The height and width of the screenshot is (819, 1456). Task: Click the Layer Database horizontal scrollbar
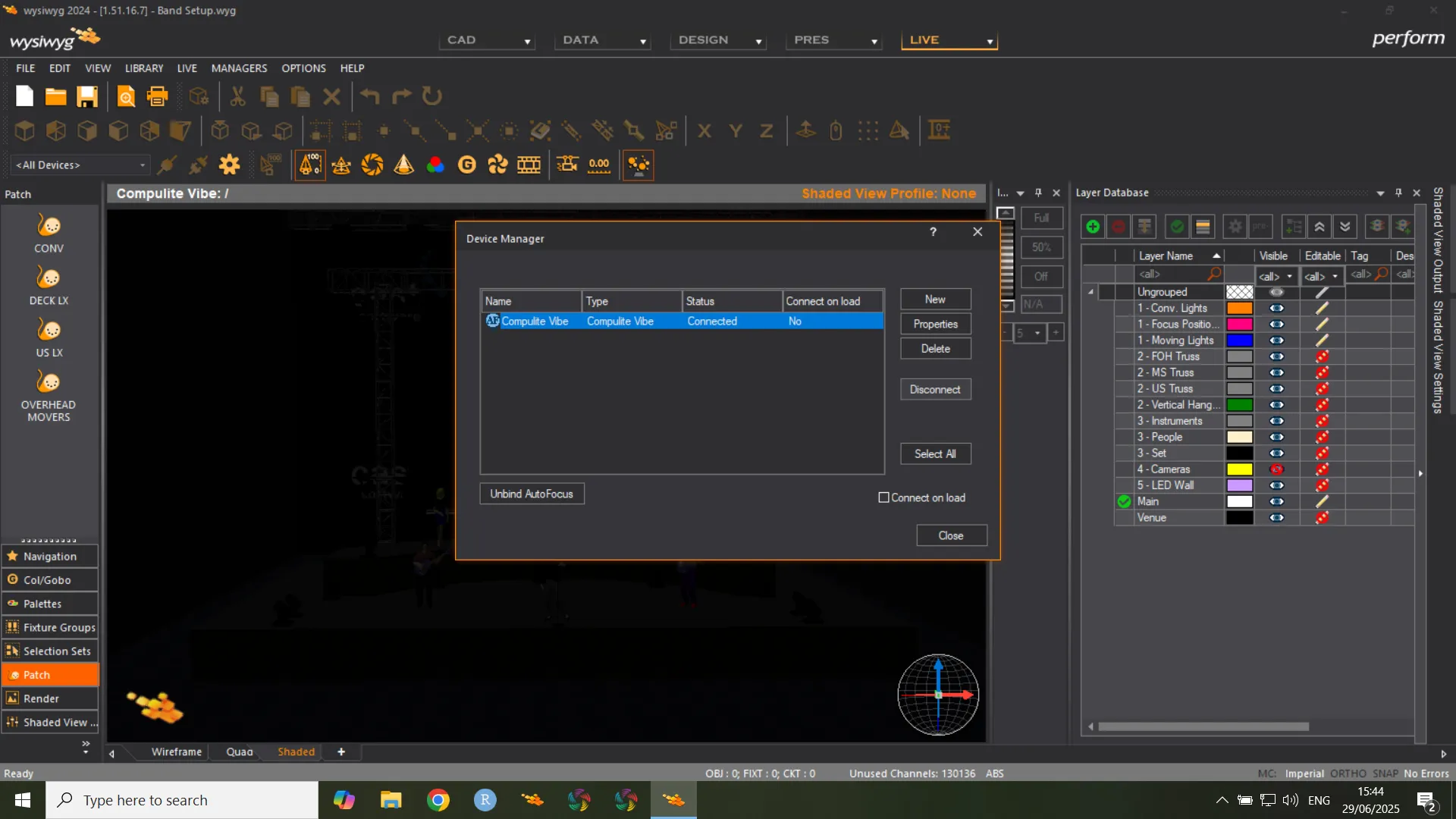coord(1203,726)
